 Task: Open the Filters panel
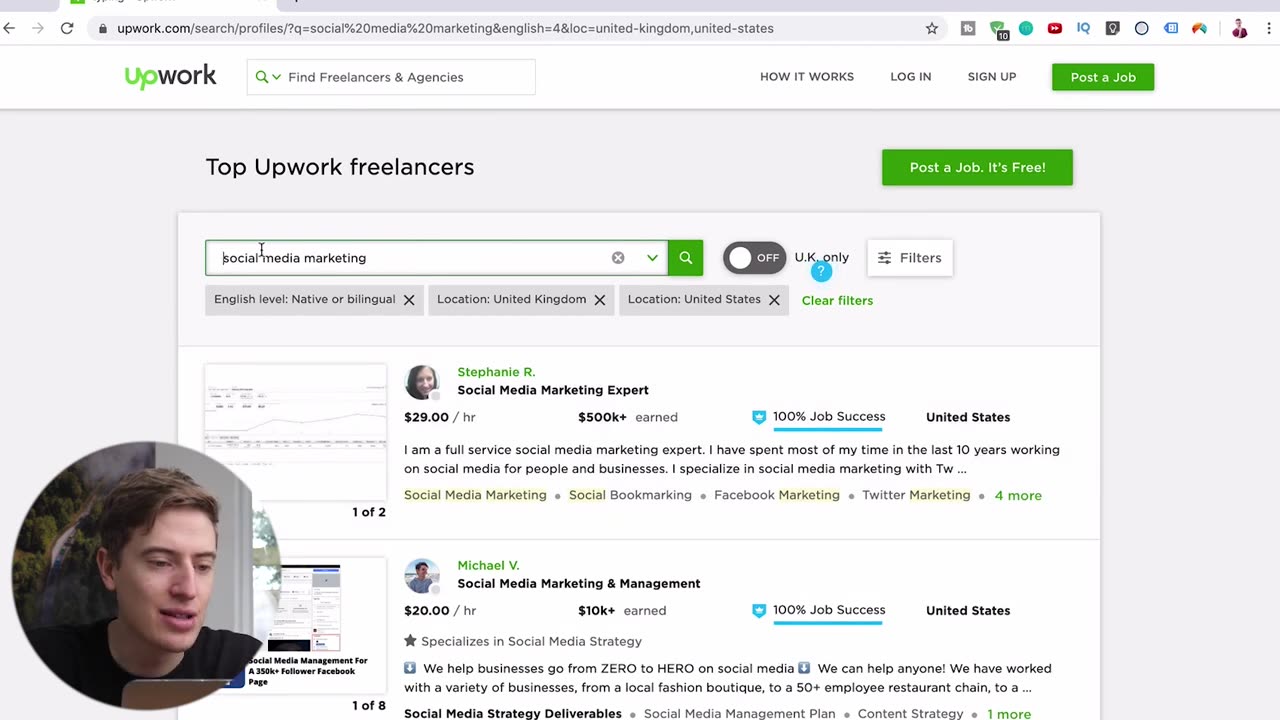pos(910,258)
